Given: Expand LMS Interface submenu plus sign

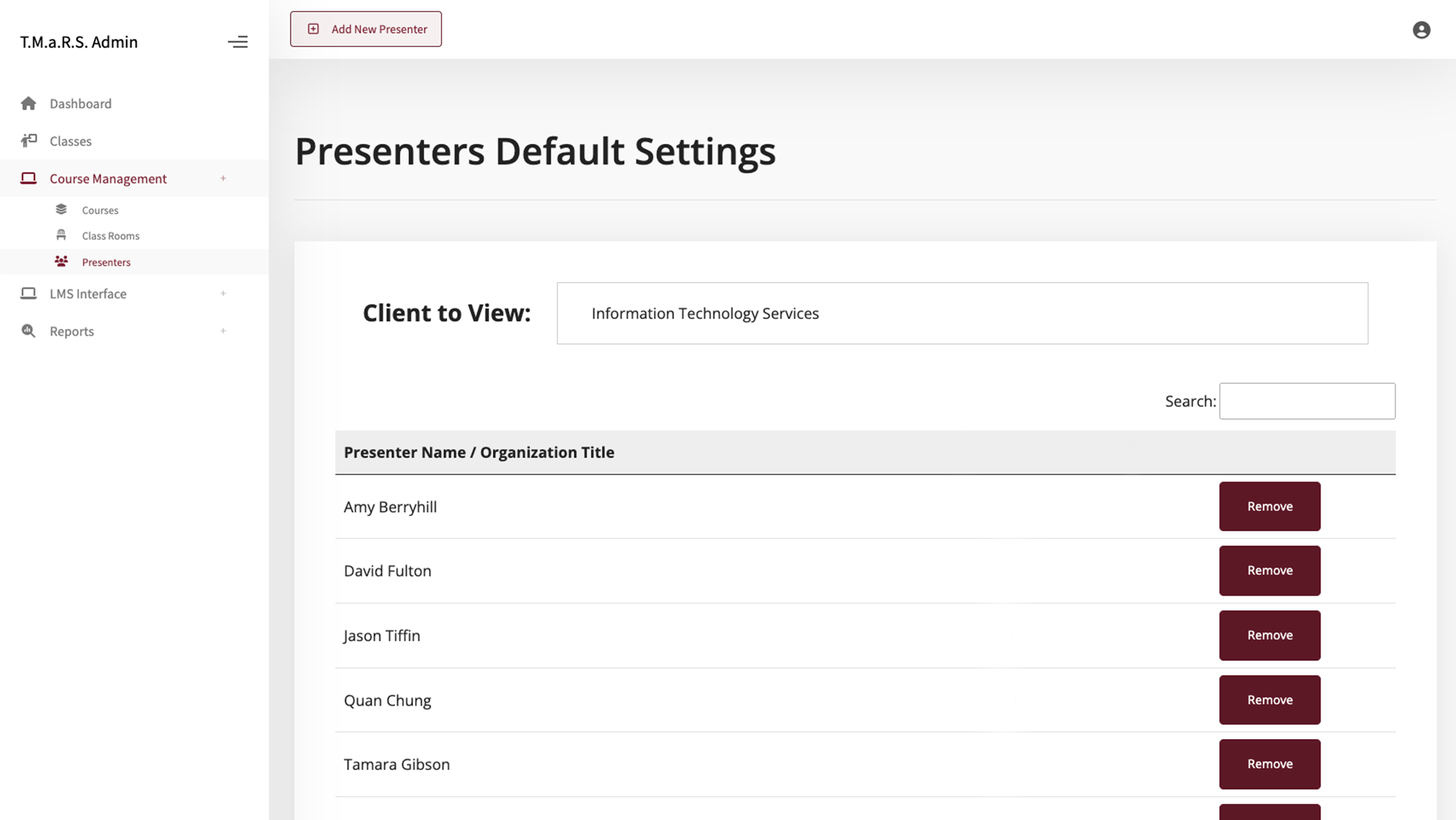Looking at the screenshot, I should (223, 293).
